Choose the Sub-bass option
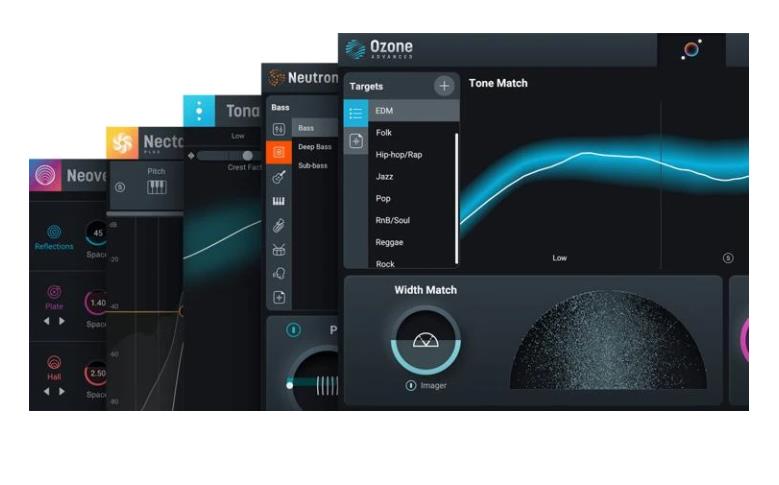The width and height of the screenshot is (779, 485). pos(314,164)
